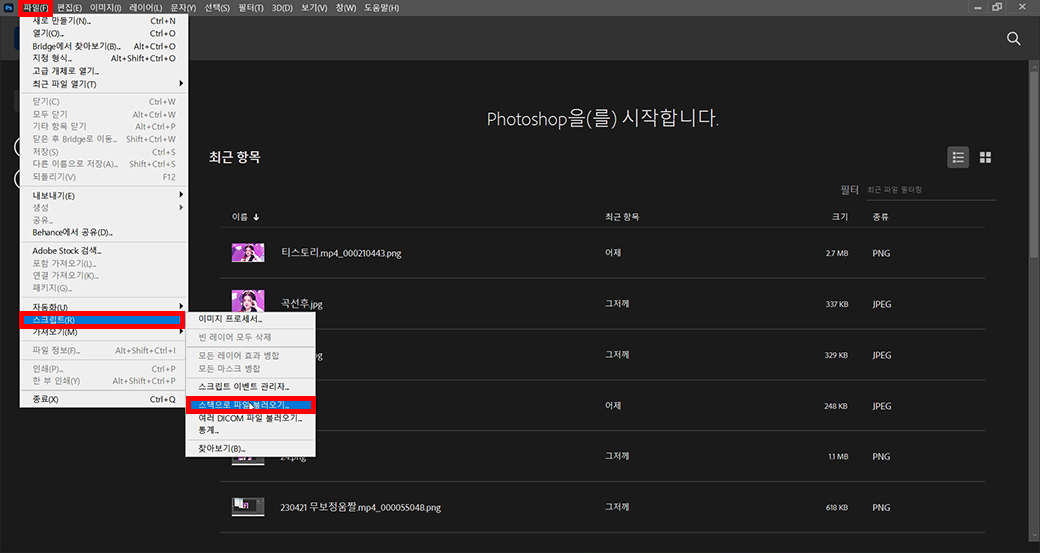1040x553 pixels.
Task: Select 고급 개체로 열기 menu entry
Action: (104, 71)
